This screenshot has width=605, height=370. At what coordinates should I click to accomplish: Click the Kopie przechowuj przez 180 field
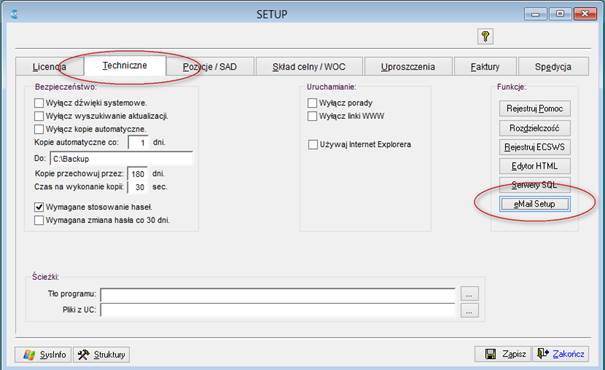point(138,174)
